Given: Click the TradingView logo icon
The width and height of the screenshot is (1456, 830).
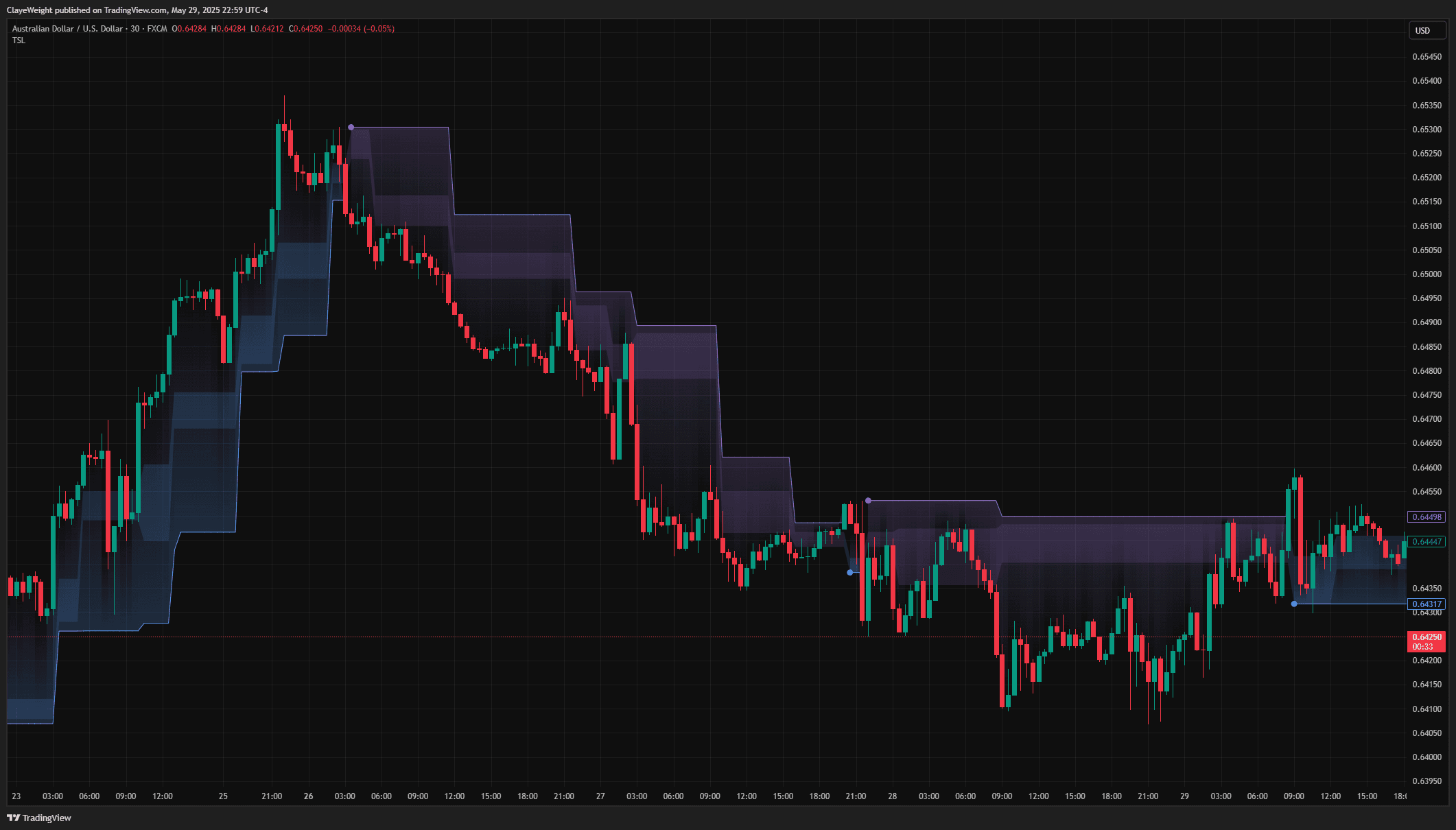Looking at the screenshot, I should (14, 818).
